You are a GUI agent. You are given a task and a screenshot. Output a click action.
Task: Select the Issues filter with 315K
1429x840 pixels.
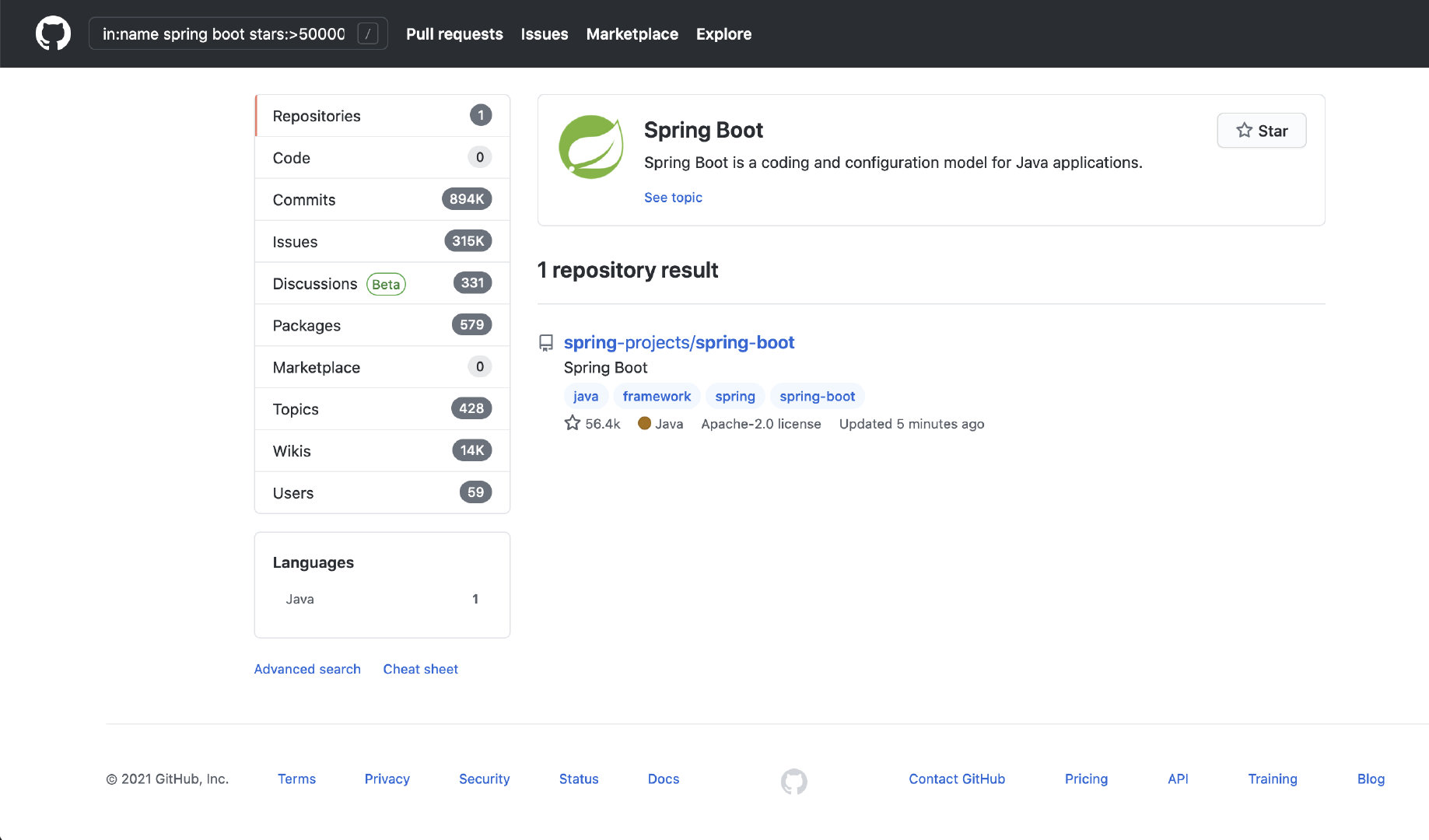[382, 242]
